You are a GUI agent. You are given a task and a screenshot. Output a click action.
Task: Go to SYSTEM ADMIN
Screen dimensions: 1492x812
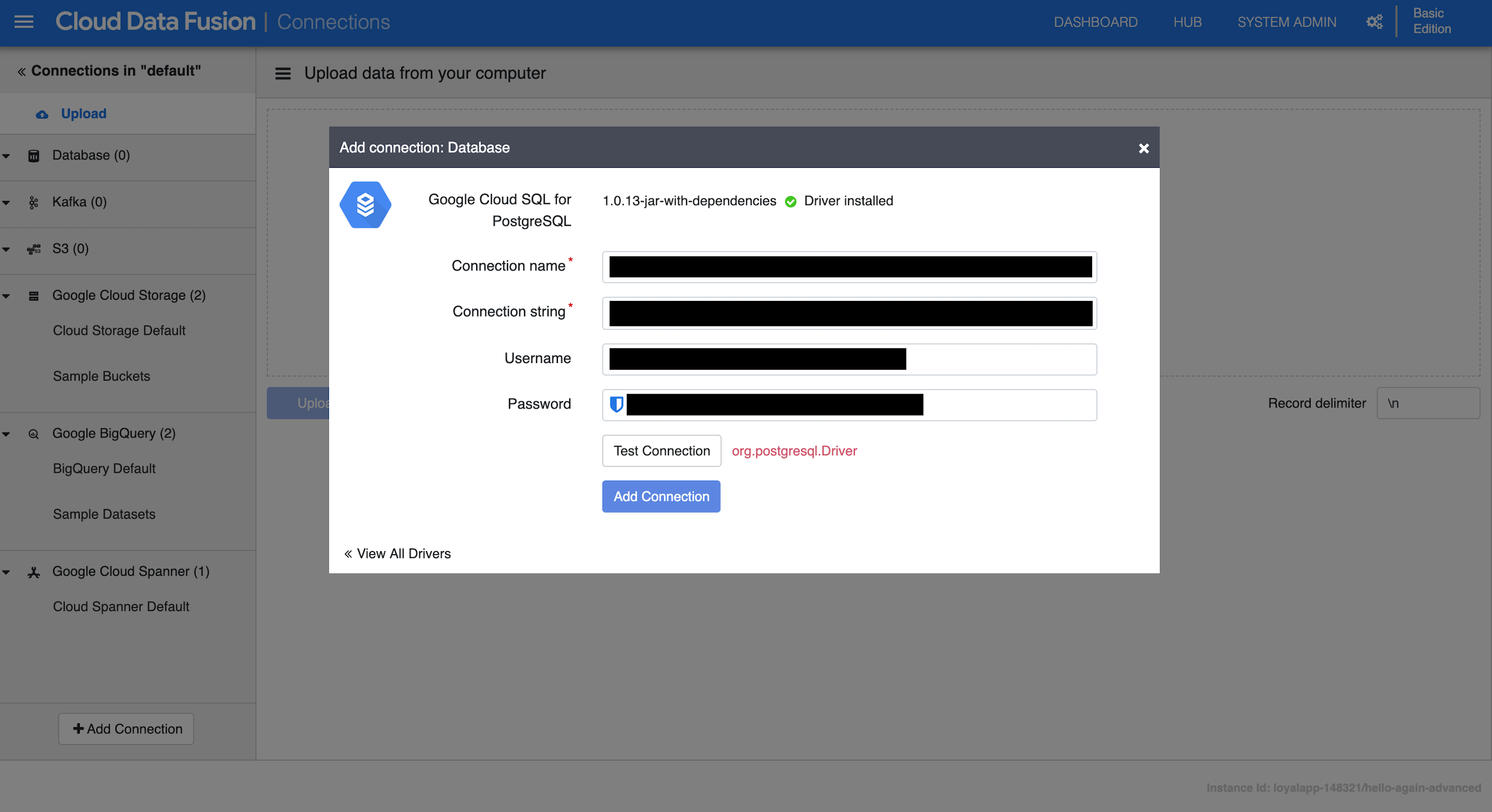tap(1286, 22)
